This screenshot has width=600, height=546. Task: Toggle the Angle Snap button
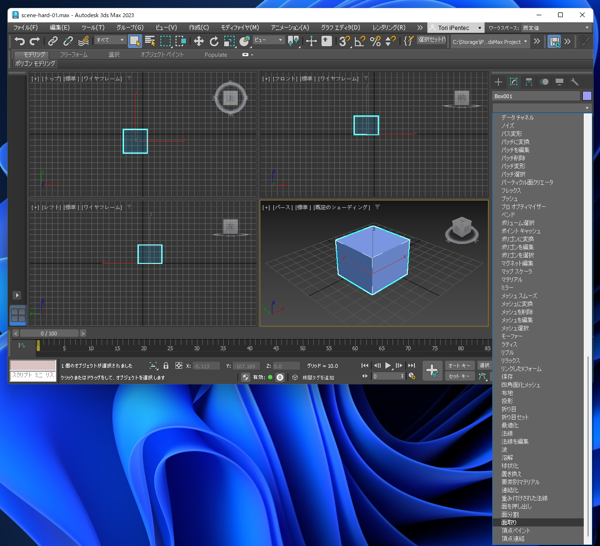point(360,41)
